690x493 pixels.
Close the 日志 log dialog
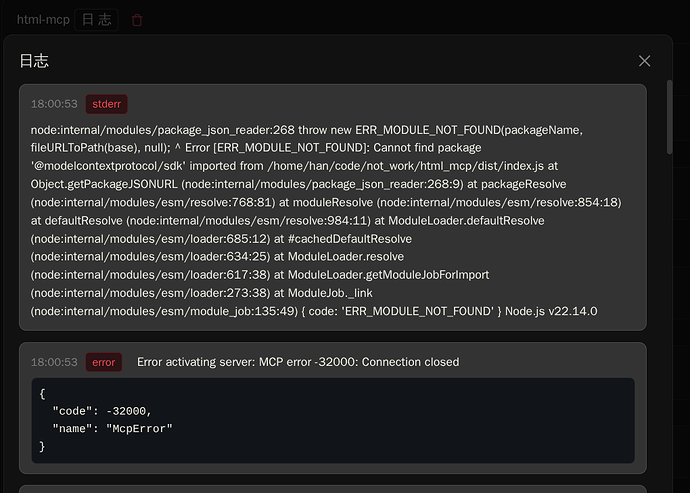[644, 61]
